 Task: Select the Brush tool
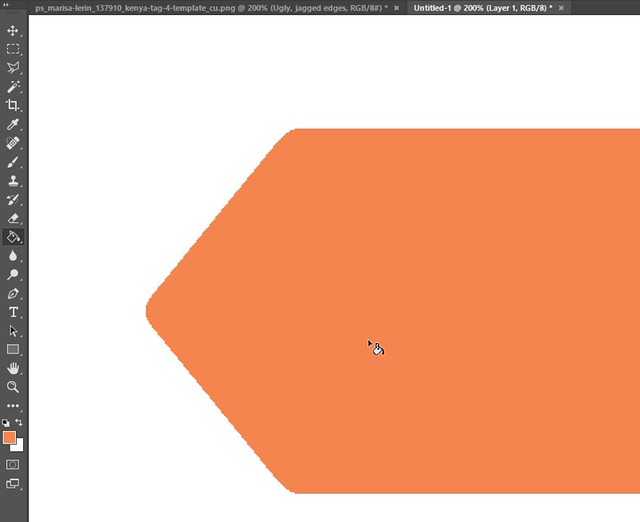click(13, 162)
